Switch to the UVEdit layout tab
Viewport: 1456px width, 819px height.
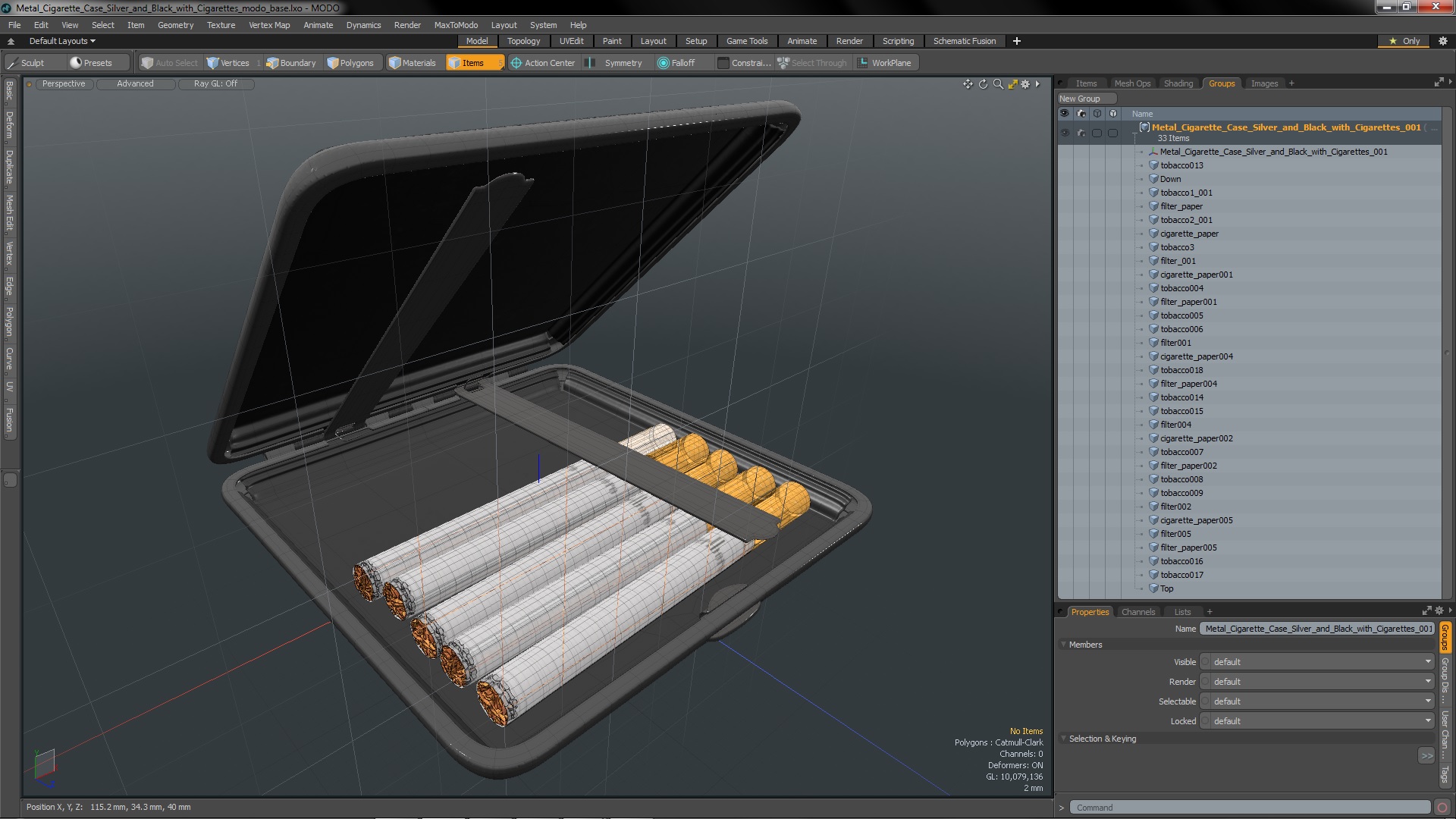tap(571, 41)
